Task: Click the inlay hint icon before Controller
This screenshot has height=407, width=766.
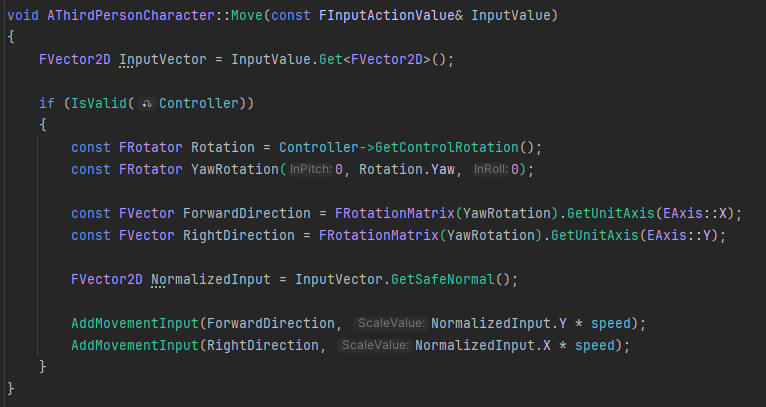Action: (147, 103)
